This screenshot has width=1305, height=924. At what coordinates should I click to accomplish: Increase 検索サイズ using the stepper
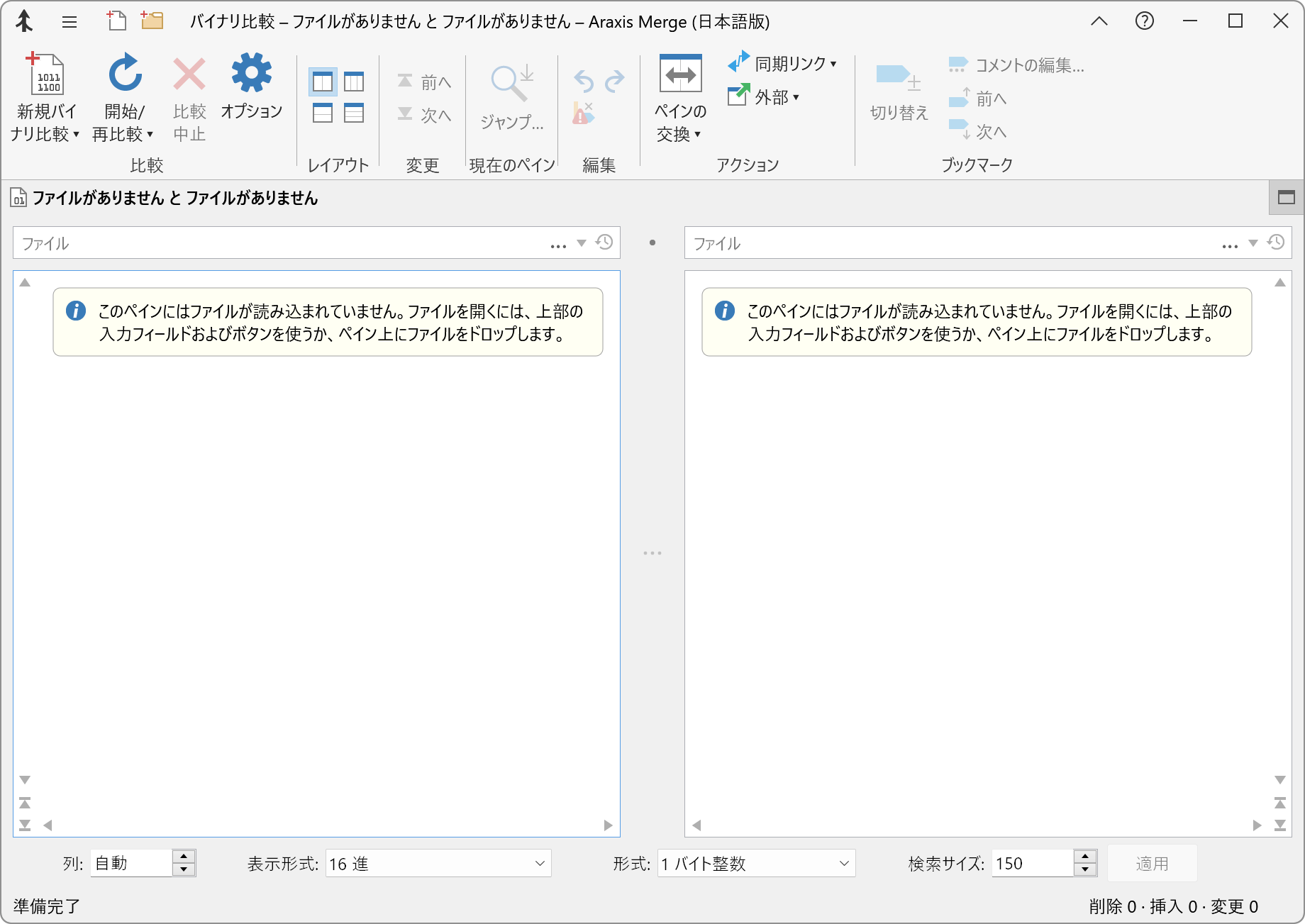click(x=1084, y=858)
